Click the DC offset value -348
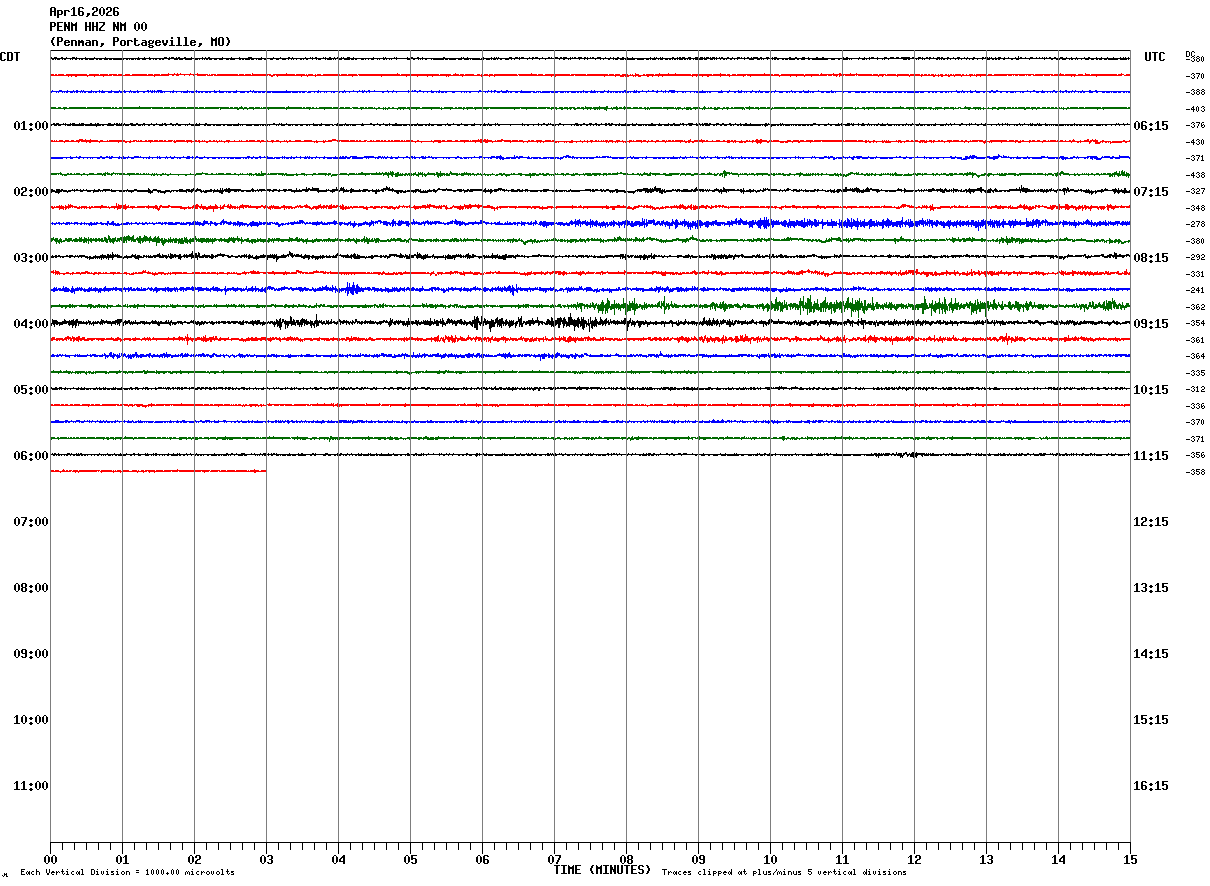 coord(1195,208)
